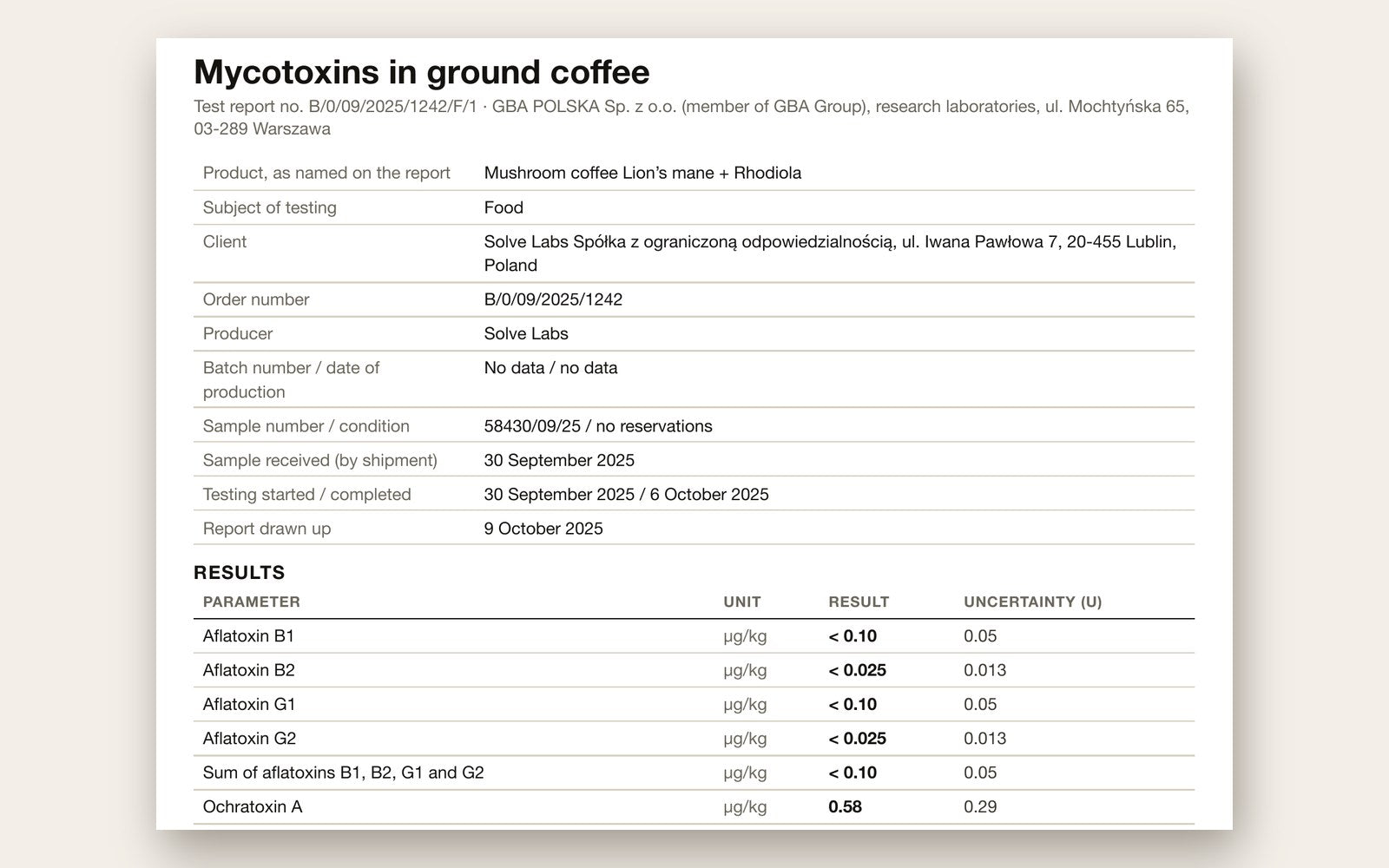
Task: Click 'Testing started / completed' label
Action: click(306, 495)
